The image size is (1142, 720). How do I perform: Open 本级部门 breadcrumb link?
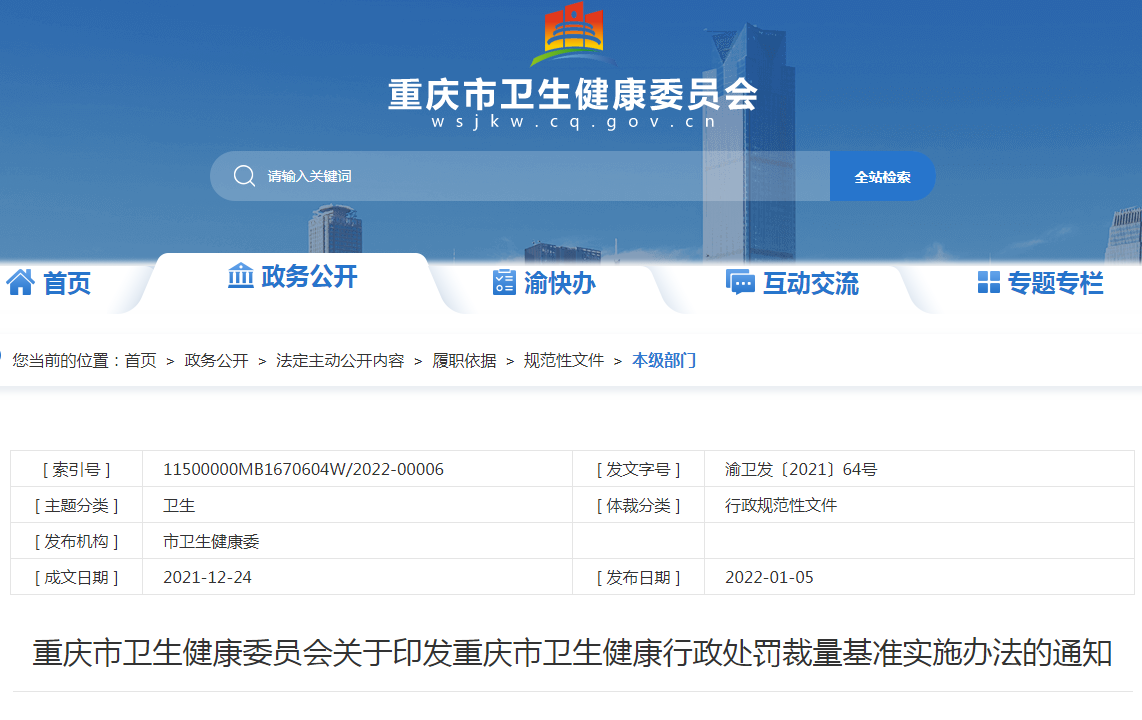pyautogui.click(x=663, y=360)
